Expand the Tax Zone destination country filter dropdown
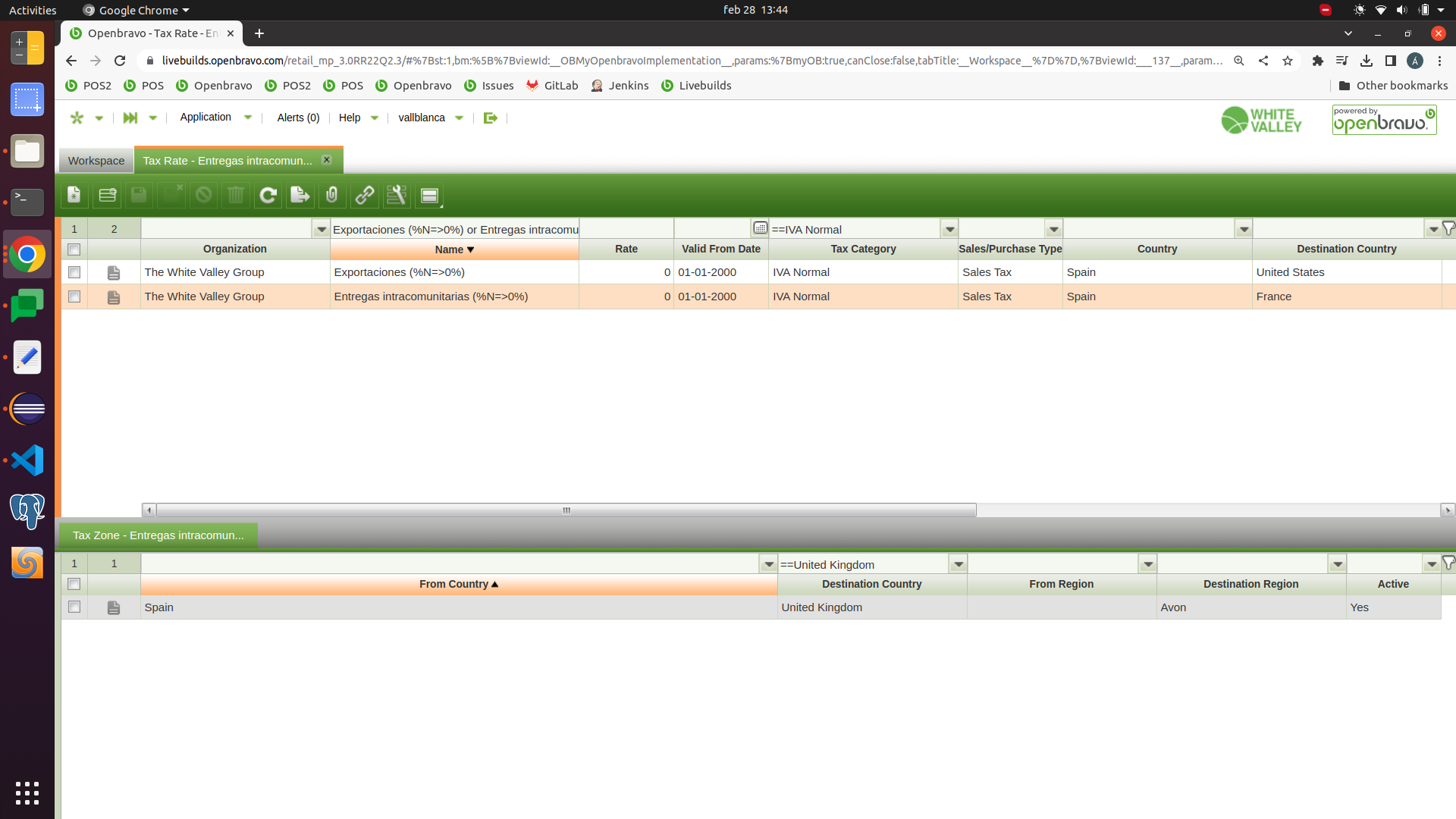 click(959, 564)
